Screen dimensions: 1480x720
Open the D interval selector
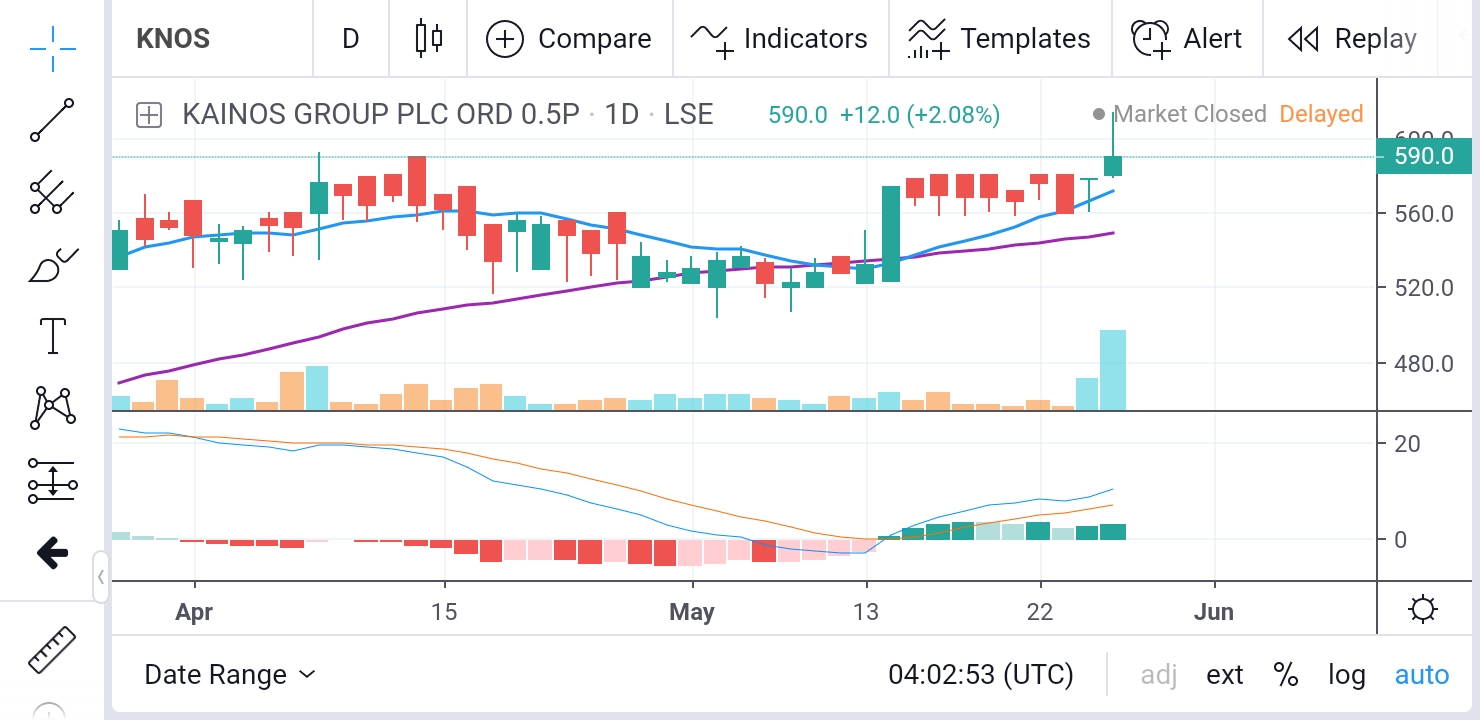pos(350,39)
